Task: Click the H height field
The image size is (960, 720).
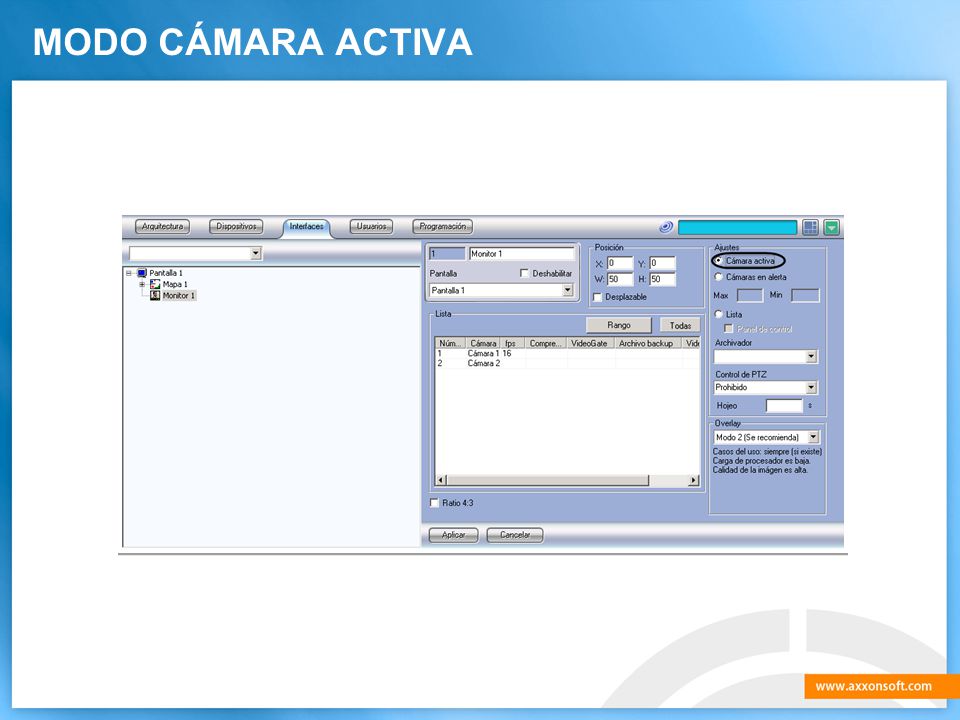Action: 662,279
